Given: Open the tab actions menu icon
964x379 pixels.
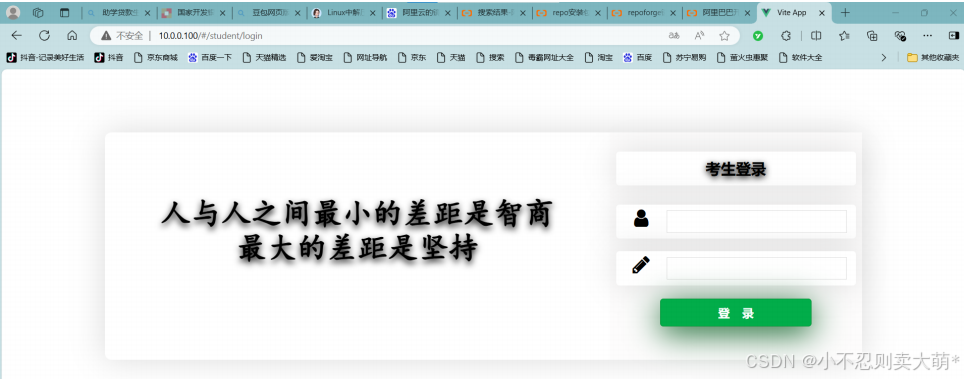Looking at the screenshot, I should (65, 12).
